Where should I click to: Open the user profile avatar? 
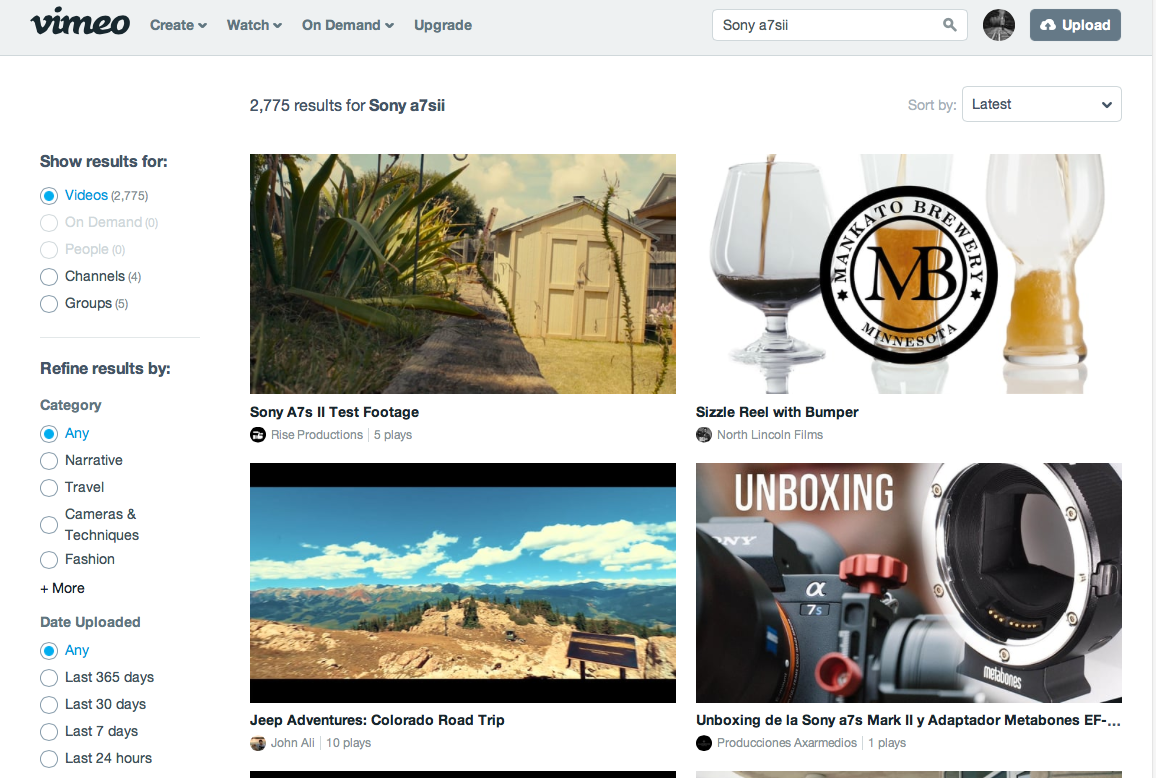pos(998,25)
